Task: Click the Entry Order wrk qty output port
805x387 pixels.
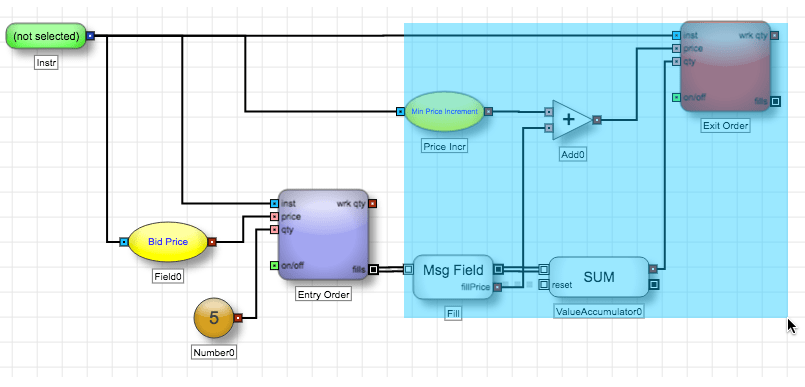Action: (373, 204)
